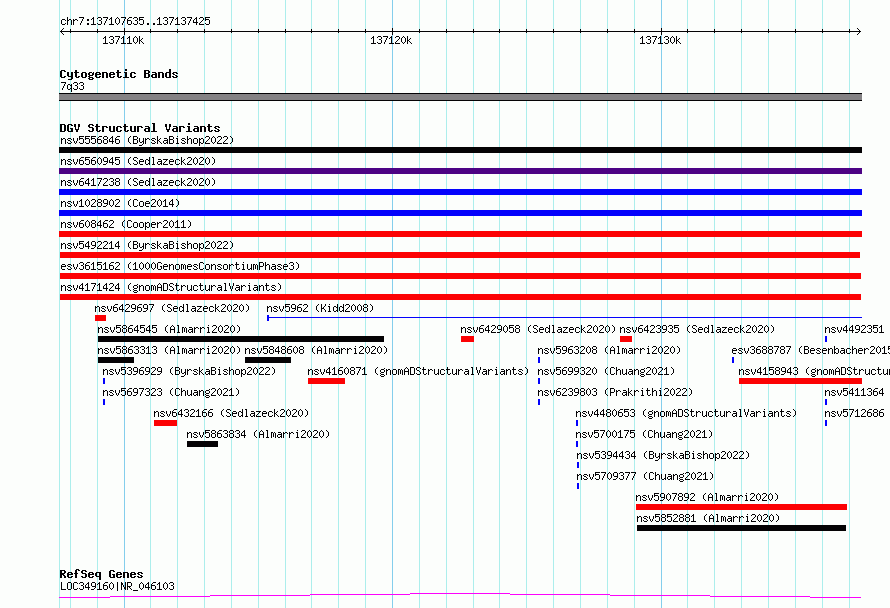Select the nsv6560945 purple variant bar
Image resolution: width=890 pixels, height=608 pixels.
460,171
